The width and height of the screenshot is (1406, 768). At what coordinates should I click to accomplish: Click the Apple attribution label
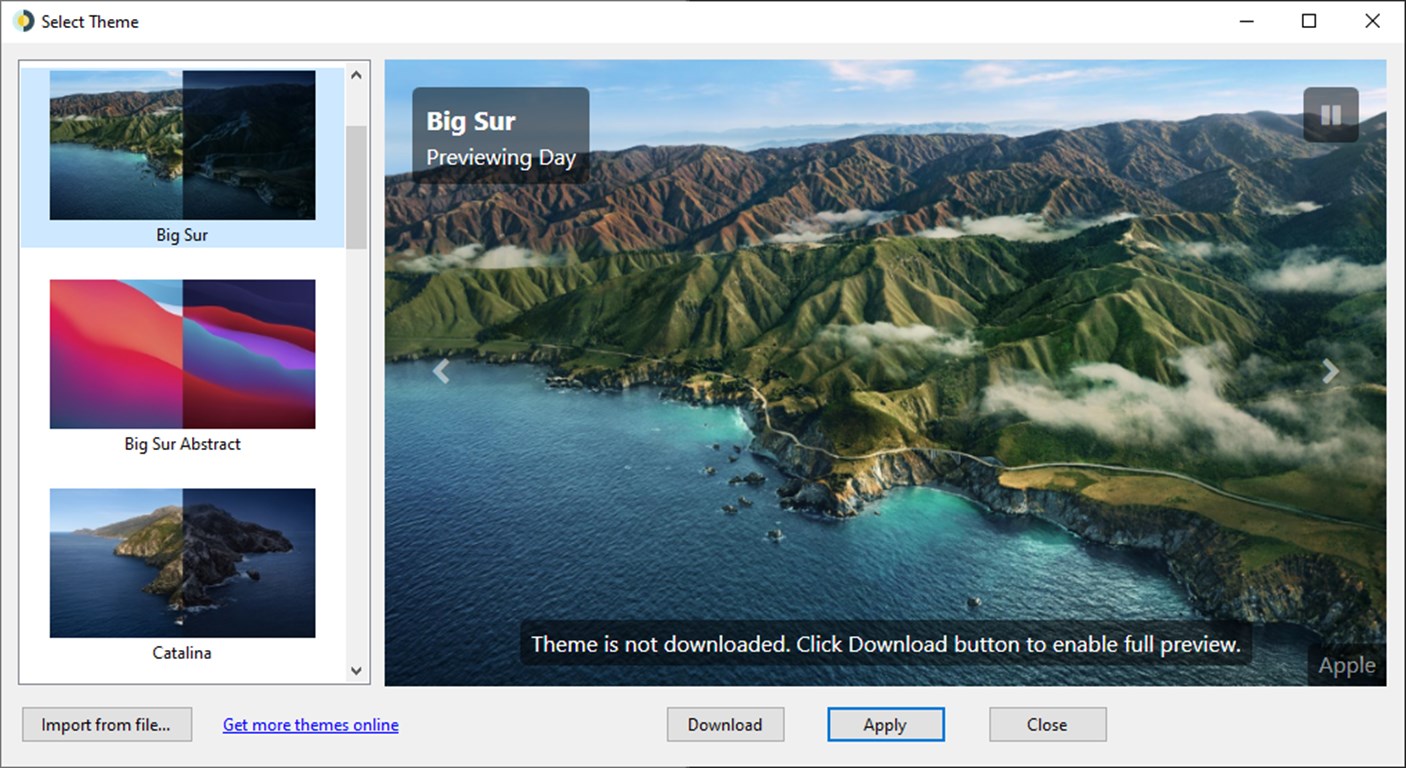(x=1346, y=664)
